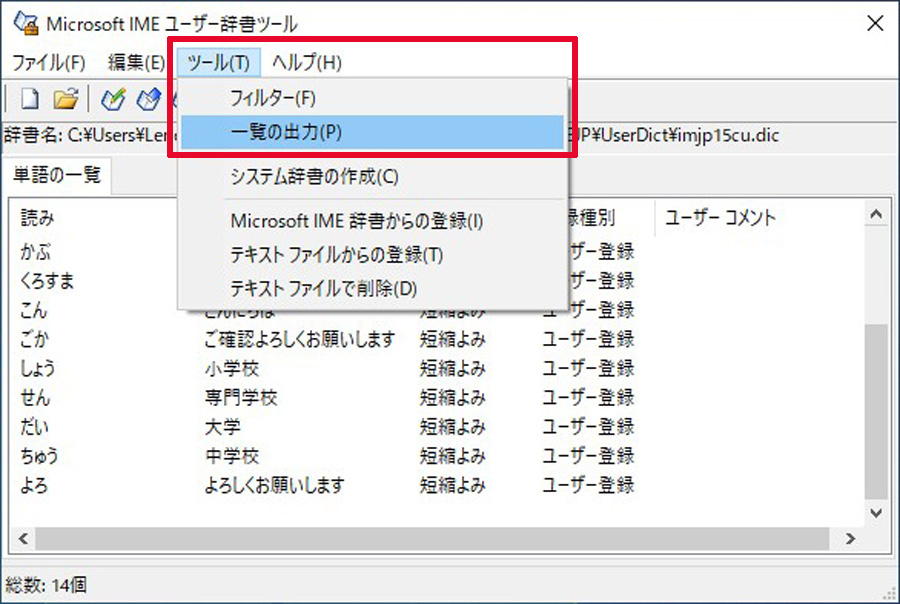Screen dimensions: 900x604
Task: Open the 編集(E) menu
Action: click(x=136, y=62)
